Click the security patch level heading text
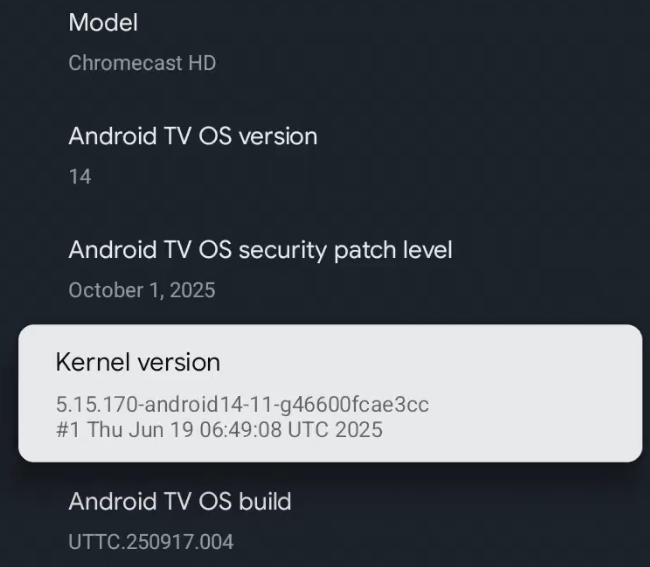650x567 pixels. pos(260,250)
